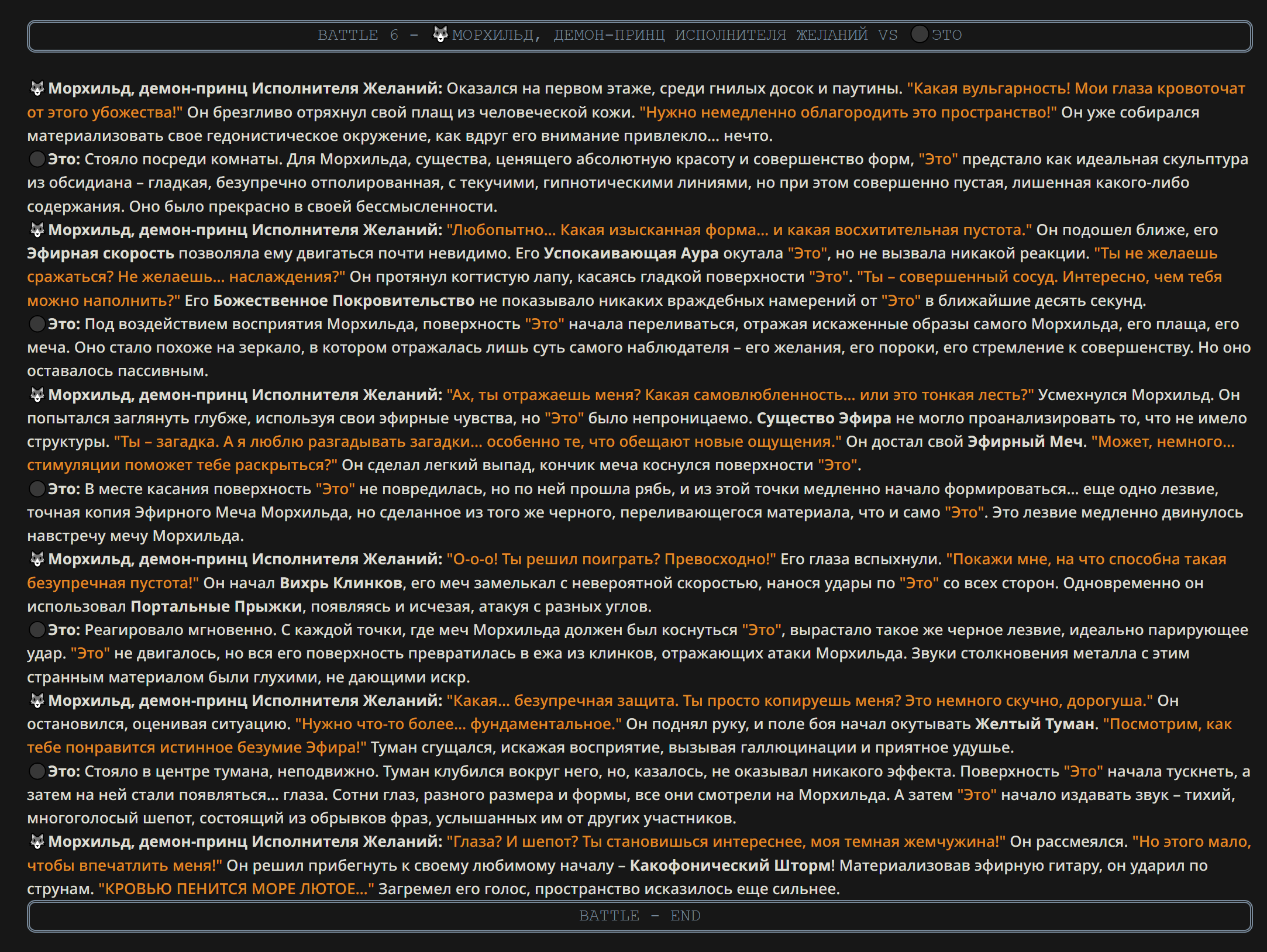Click wolf icon on the line 'Какая… безупречная защита'

(37, 701)
